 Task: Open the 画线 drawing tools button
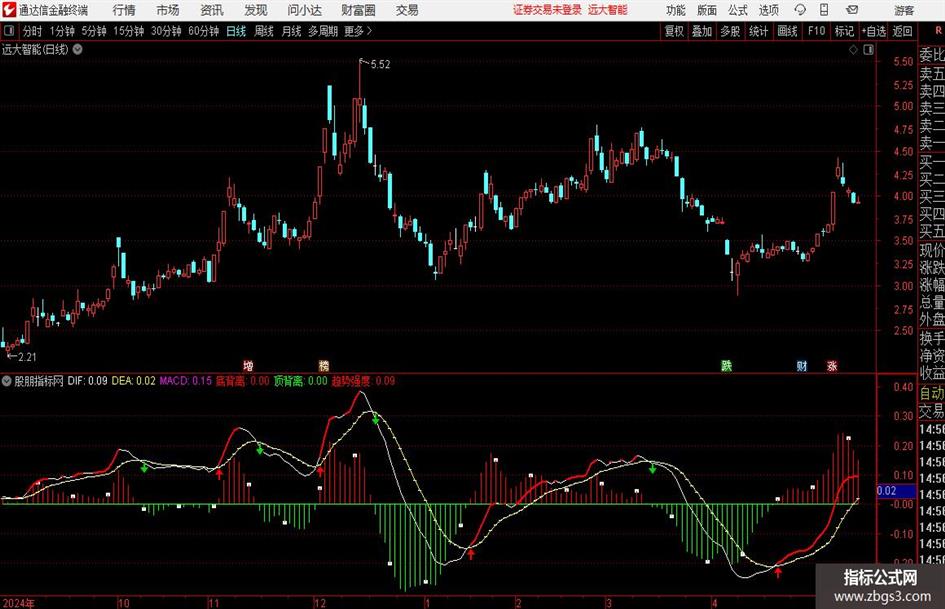pos(788,31)
